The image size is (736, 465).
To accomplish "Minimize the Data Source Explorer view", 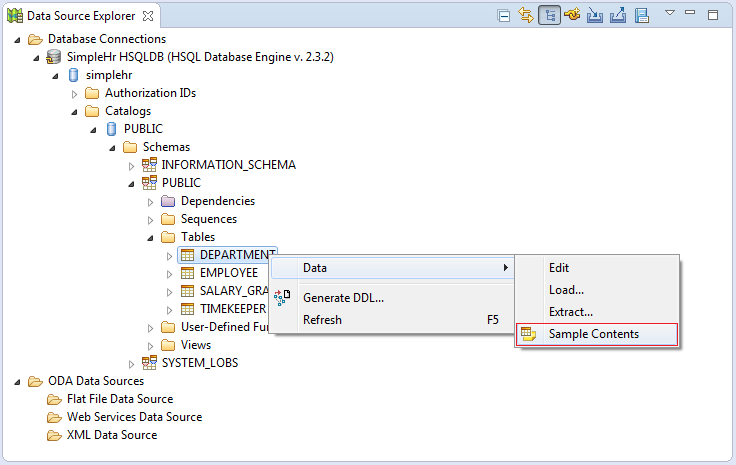I will pos(690,13).
